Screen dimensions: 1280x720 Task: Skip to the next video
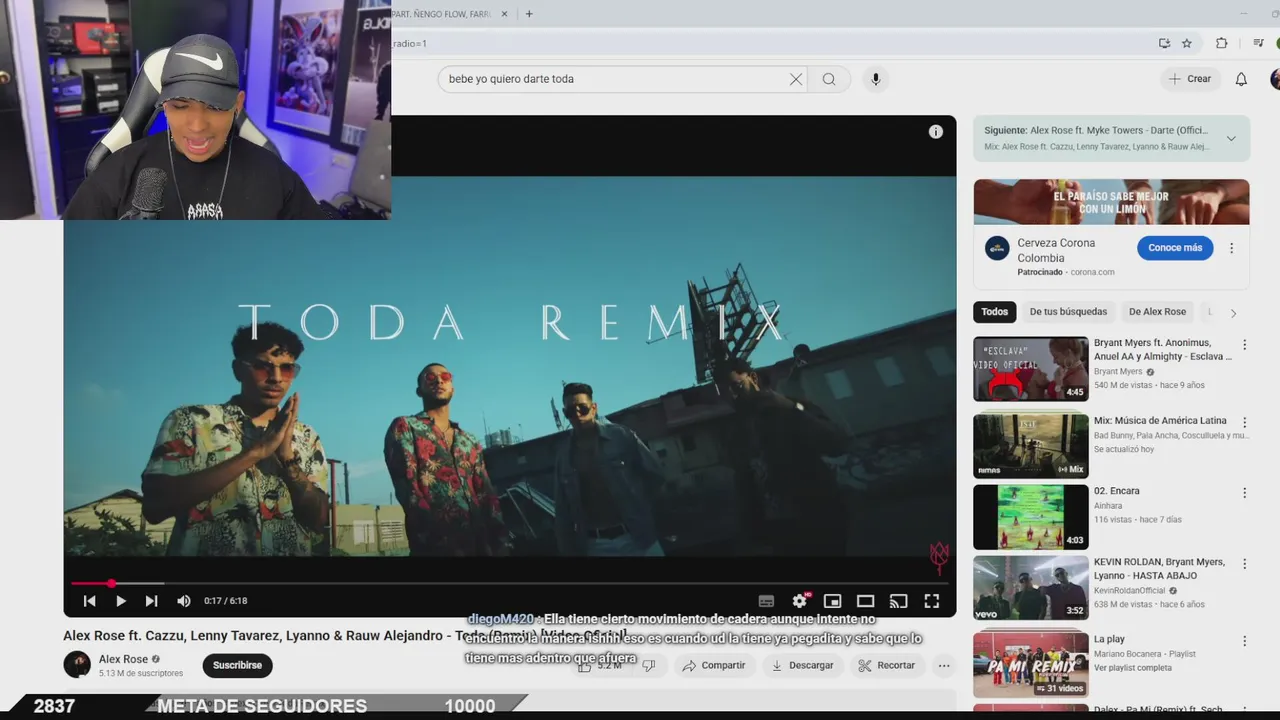[x=151, y=601]
